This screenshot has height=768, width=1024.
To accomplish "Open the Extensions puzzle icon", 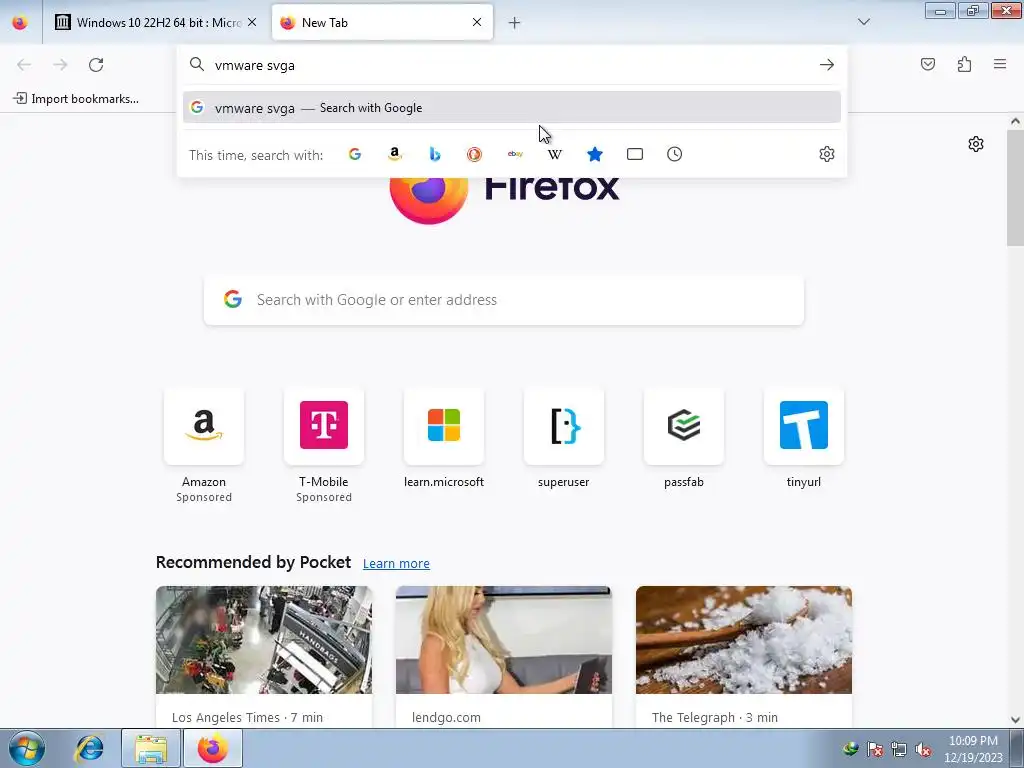I will [x=965, y=64].
